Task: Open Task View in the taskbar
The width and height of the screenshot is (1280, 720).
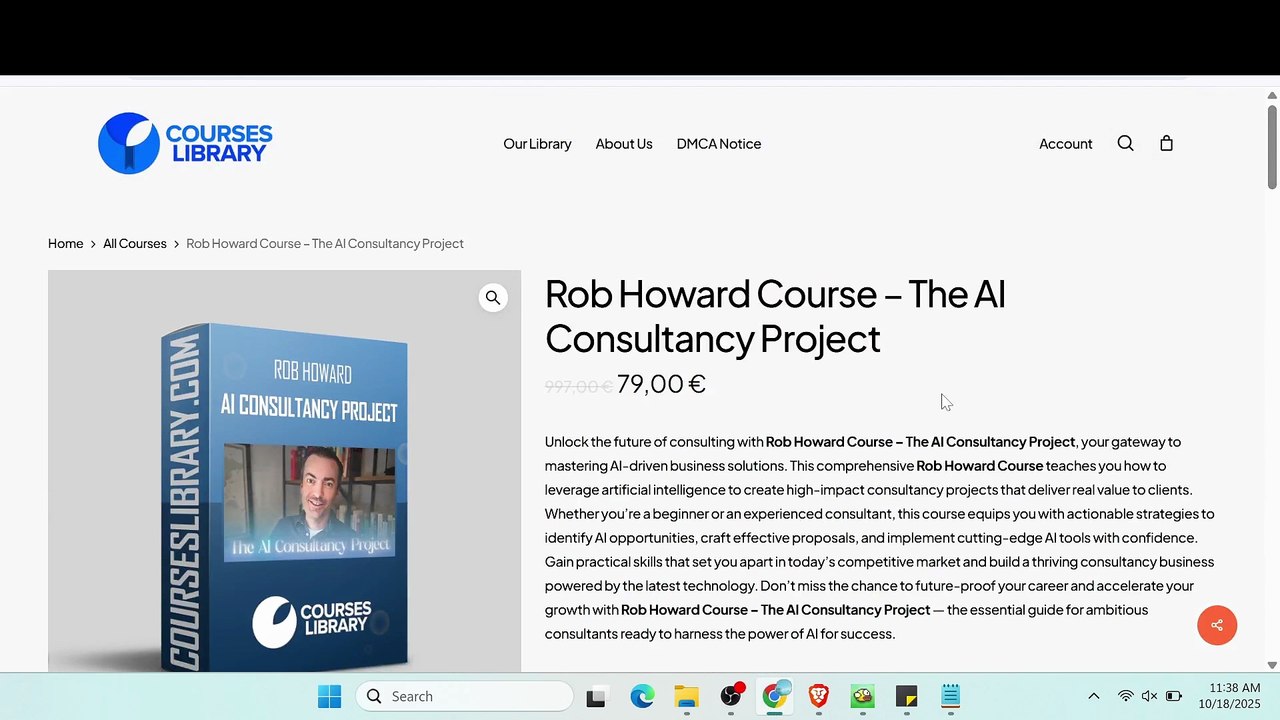Action: [596, 697]
